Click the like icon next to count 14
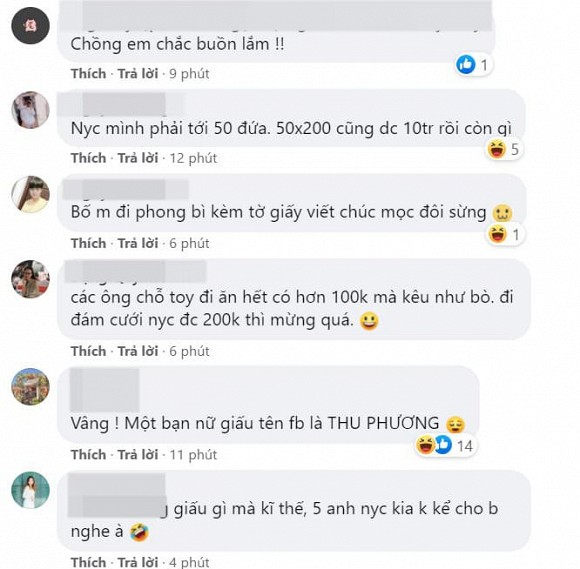Viewport: 580px width, 569px height. (443, 445)
